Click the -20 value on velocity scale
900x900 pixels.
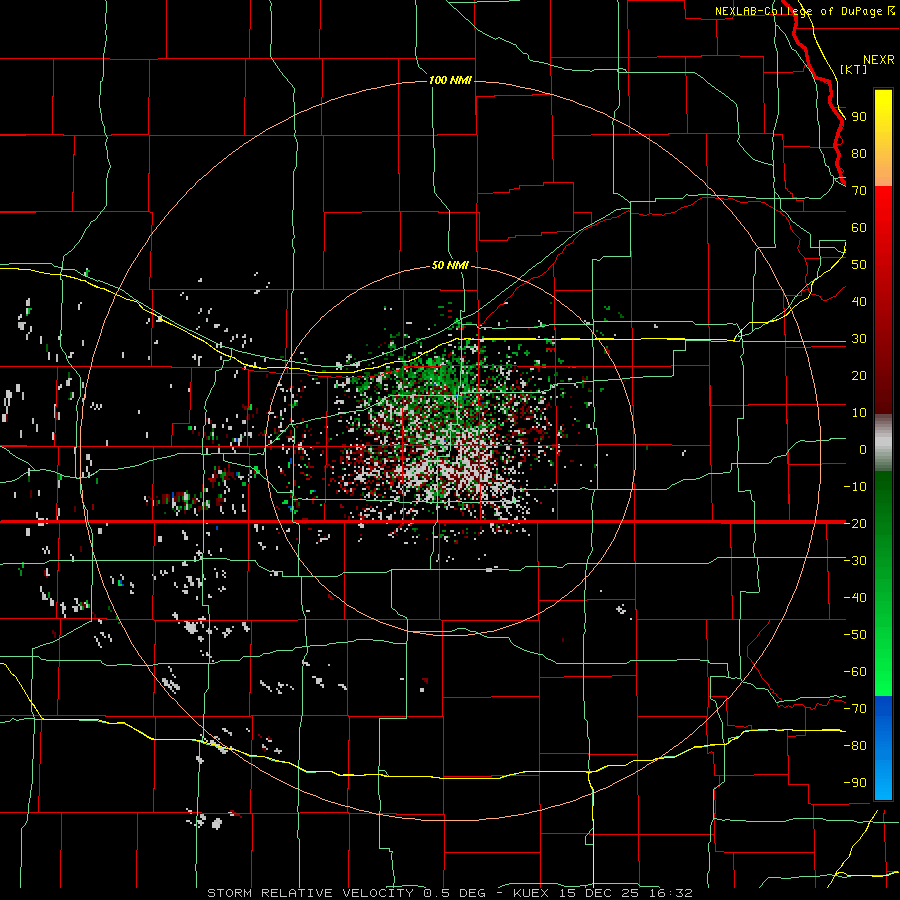click(x=855, y=523)
